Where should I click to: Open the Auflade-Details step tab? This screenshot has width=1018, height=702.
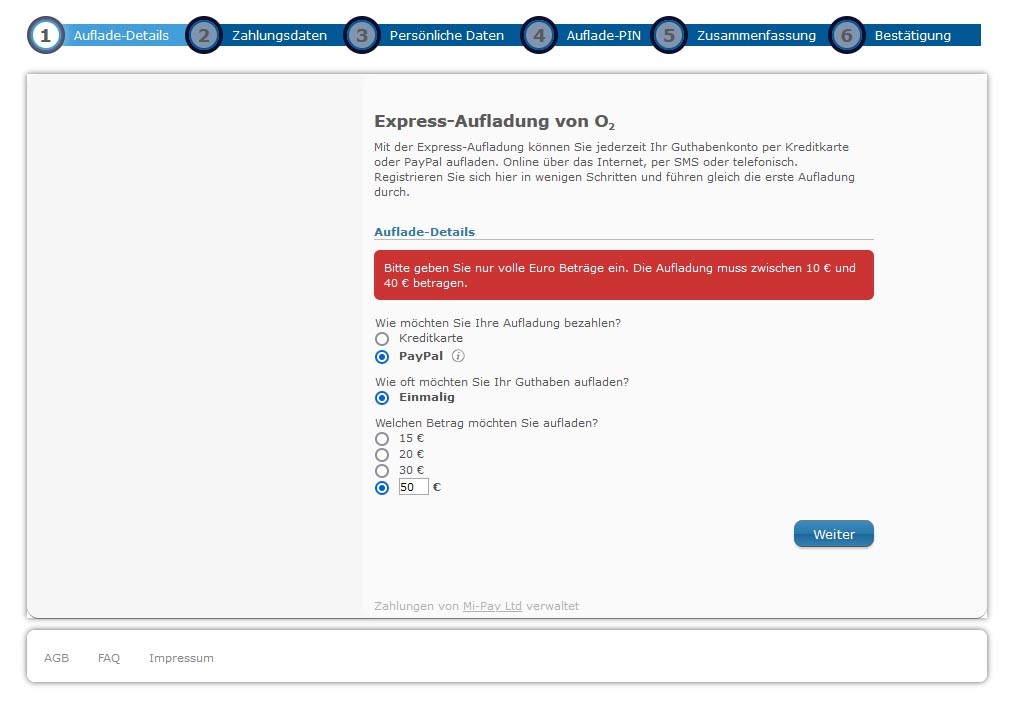[121, 36]
